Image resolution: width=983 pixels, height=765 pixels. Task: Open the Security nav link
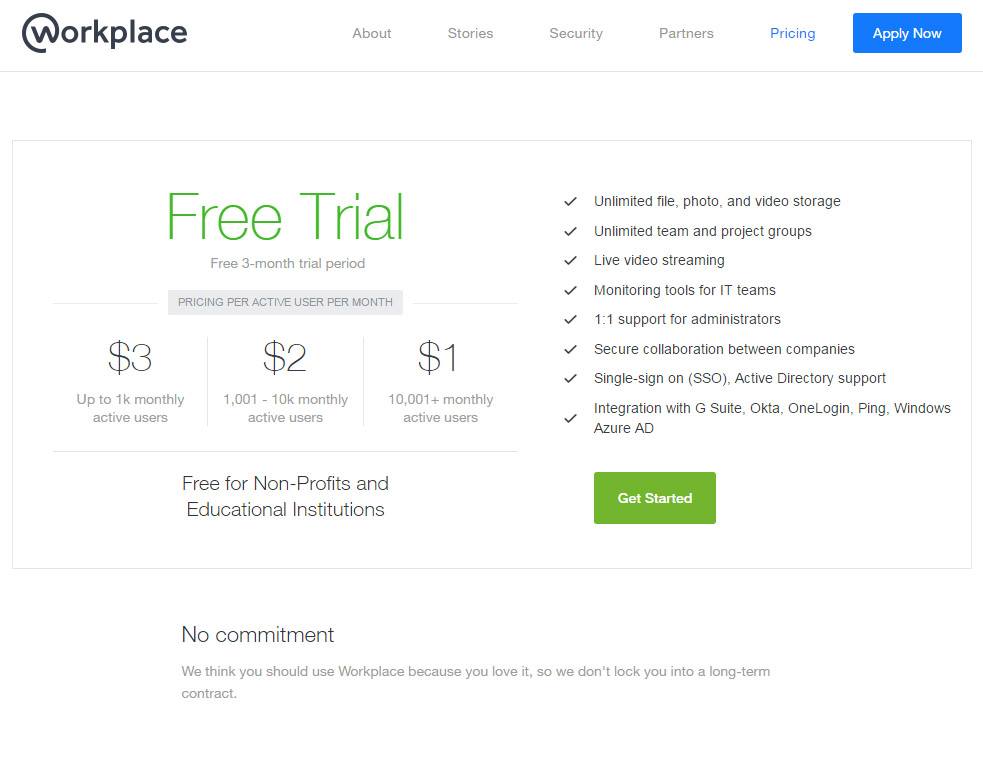[x=576, y=33]
